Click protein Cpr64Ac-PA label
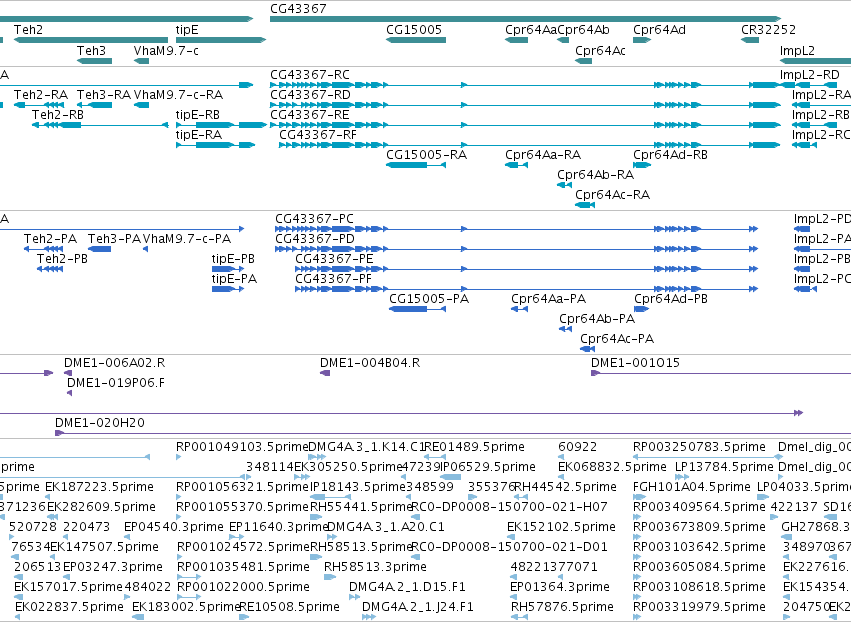851x622 pixels. [x=617, y=339]
